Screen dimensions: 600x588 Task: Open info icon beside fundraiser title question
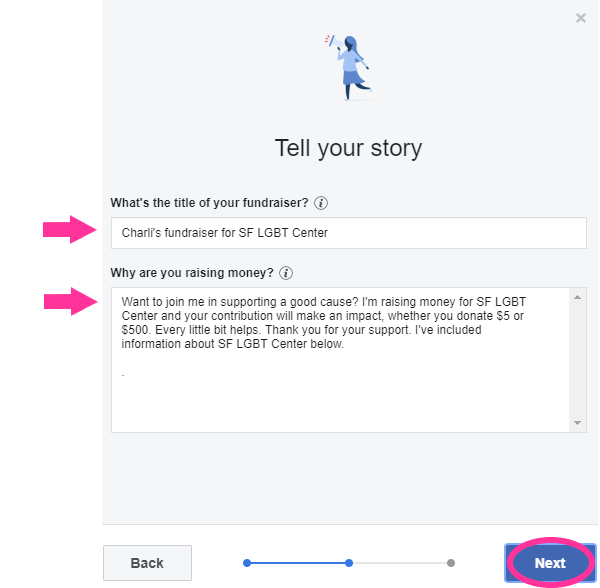pos(321,203)
